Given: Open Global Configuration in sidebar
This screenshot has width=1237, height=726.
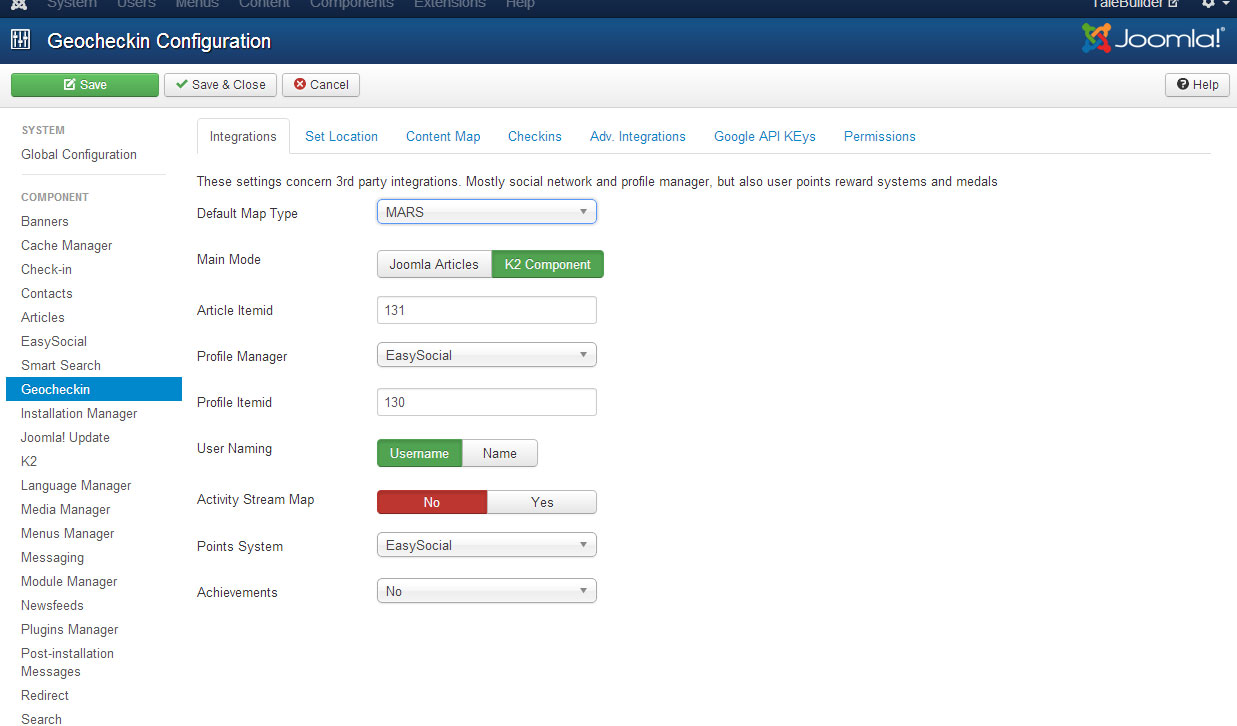Looking at the screenshot, I should pyautogui.click(x=79, y=155).
